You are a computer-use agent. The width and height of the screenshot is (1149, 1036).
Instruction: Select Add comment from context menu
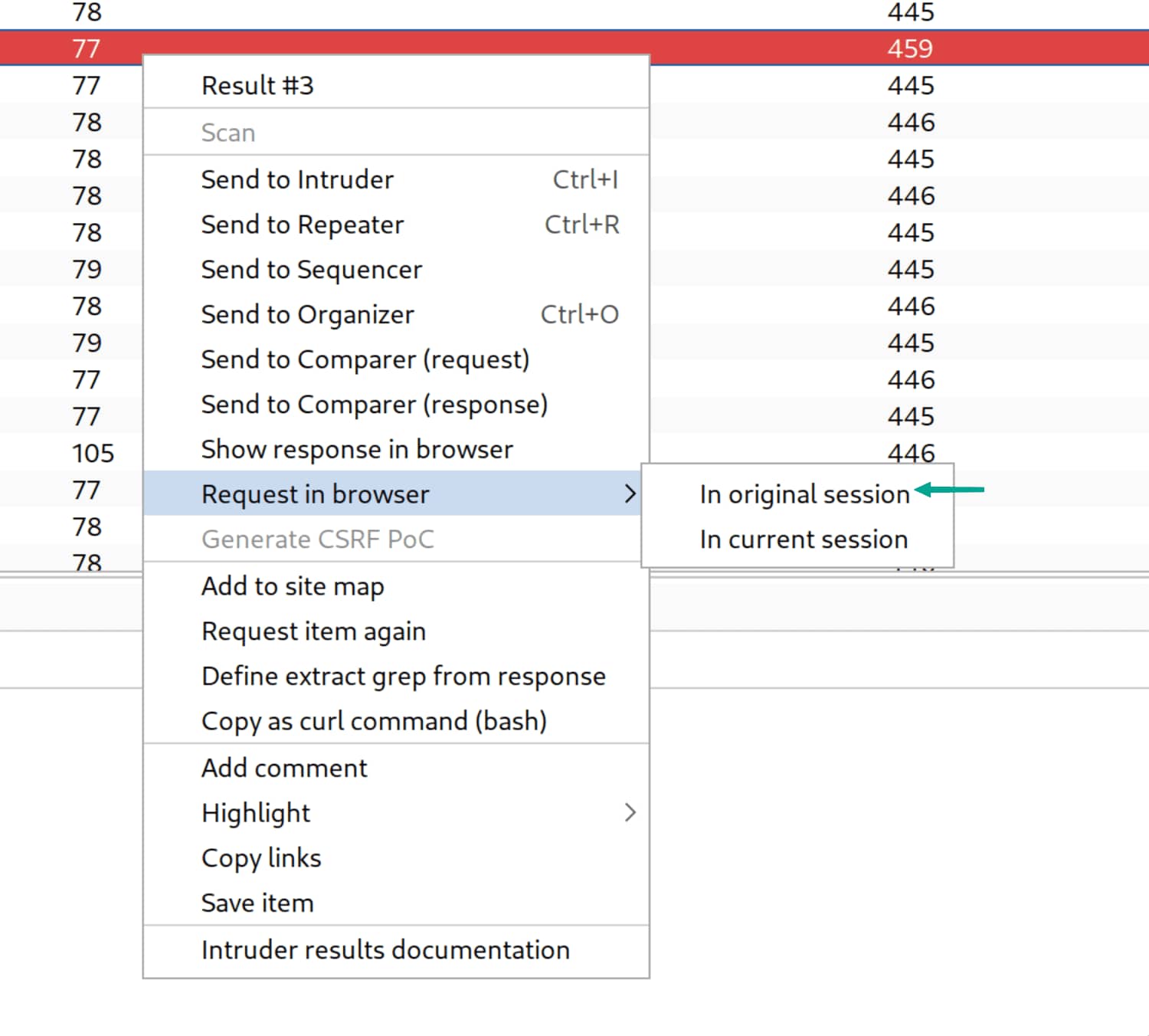coord(284,769)
